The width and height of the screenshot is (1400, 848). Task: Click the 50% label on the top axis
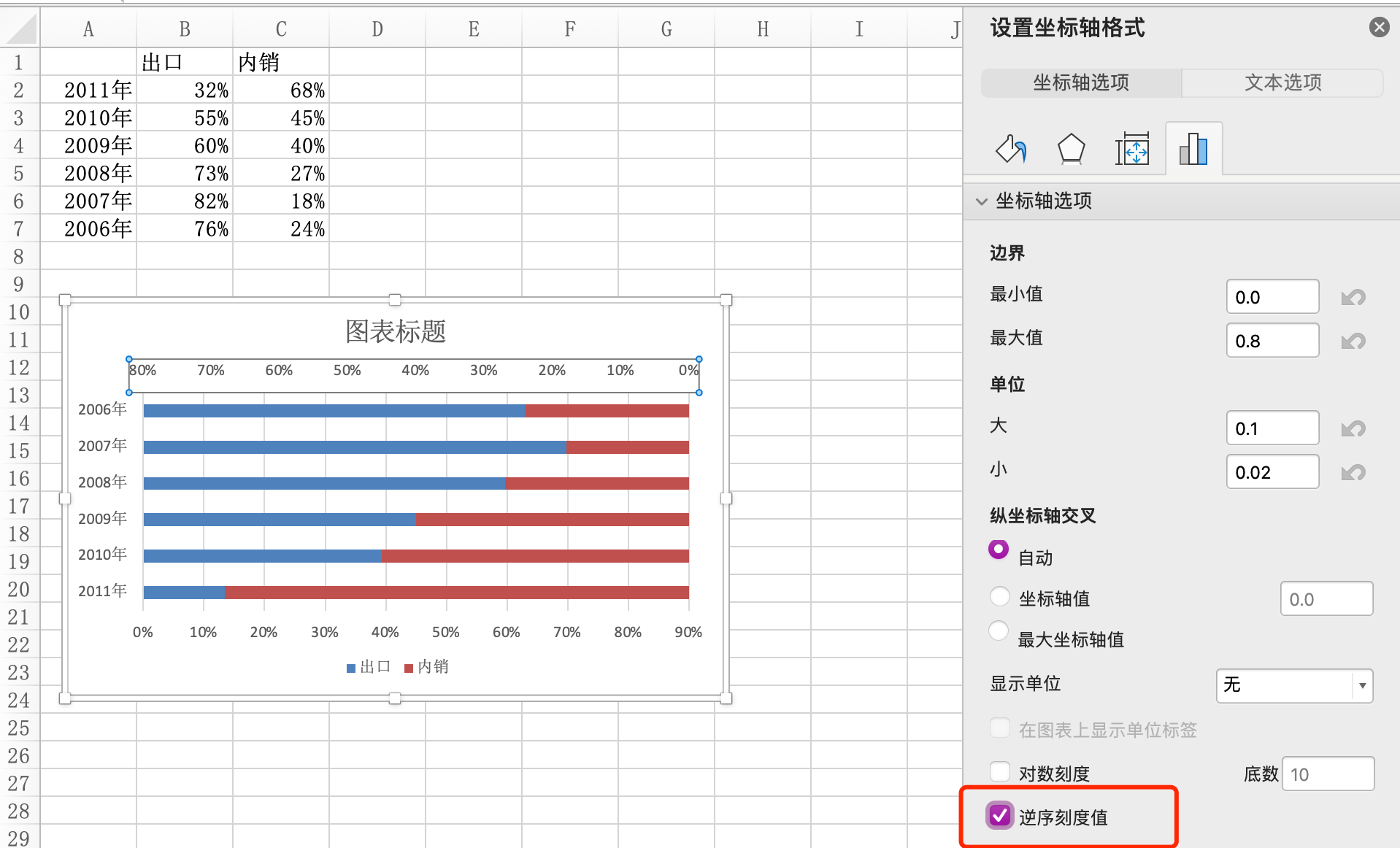pos(347,371)
